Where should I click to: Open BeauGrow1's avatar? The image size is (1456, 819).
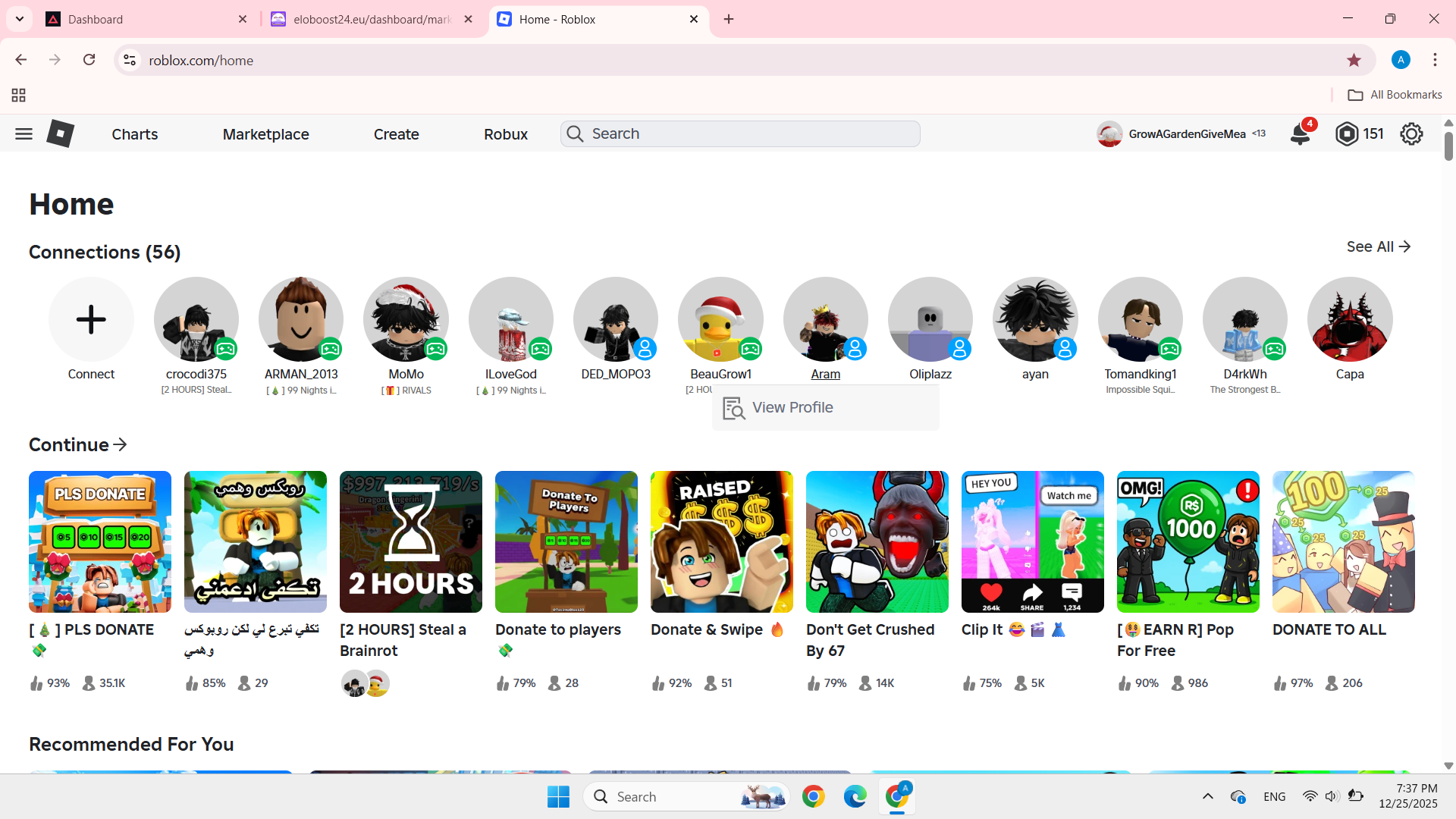720,319
